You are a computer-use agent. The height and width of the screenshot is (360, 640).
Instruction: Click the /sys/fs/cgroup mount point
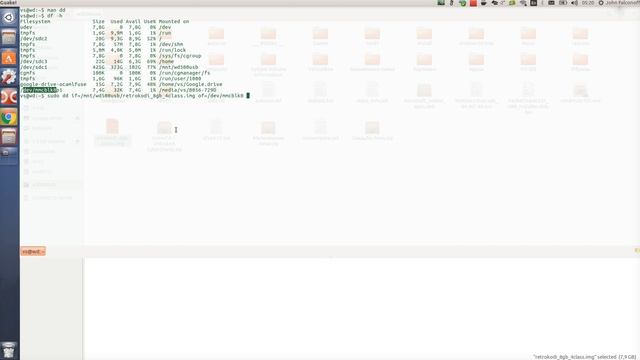[x=180, y=56]
